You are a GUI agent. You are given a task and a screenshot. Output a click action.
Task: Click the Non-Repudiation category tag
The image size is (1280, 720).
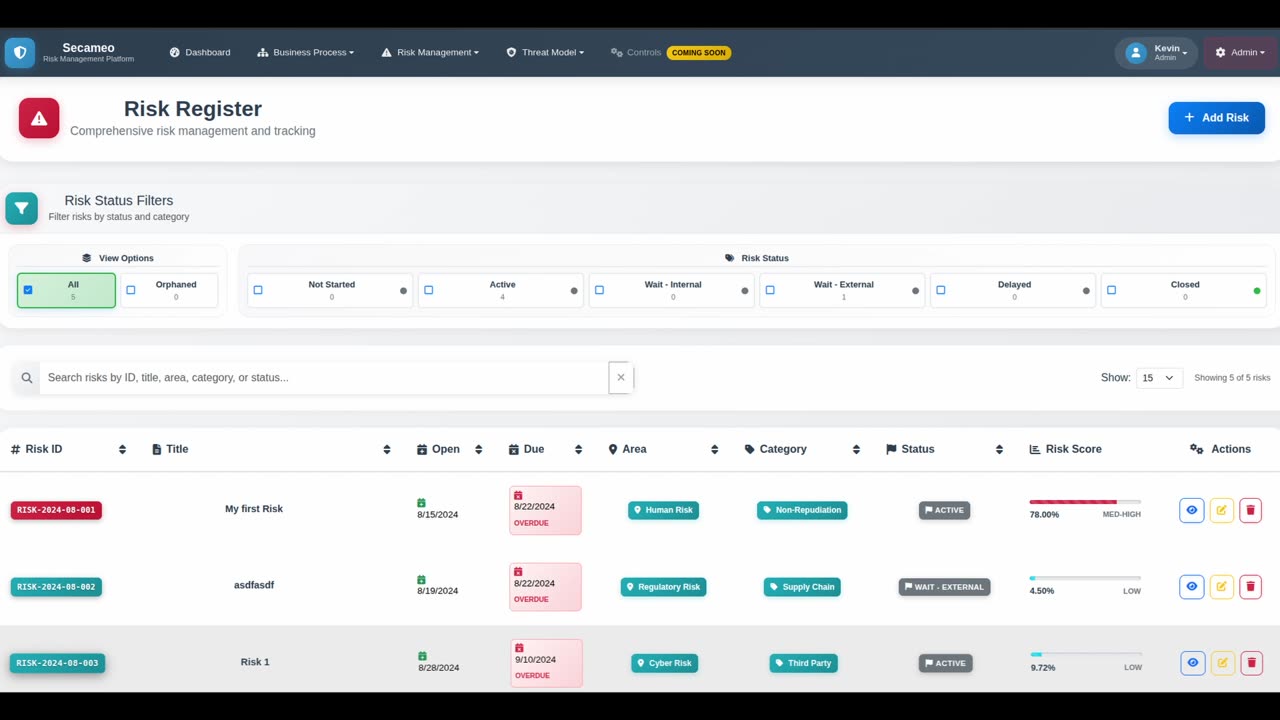pyautogui.click(x=802, y=510)
